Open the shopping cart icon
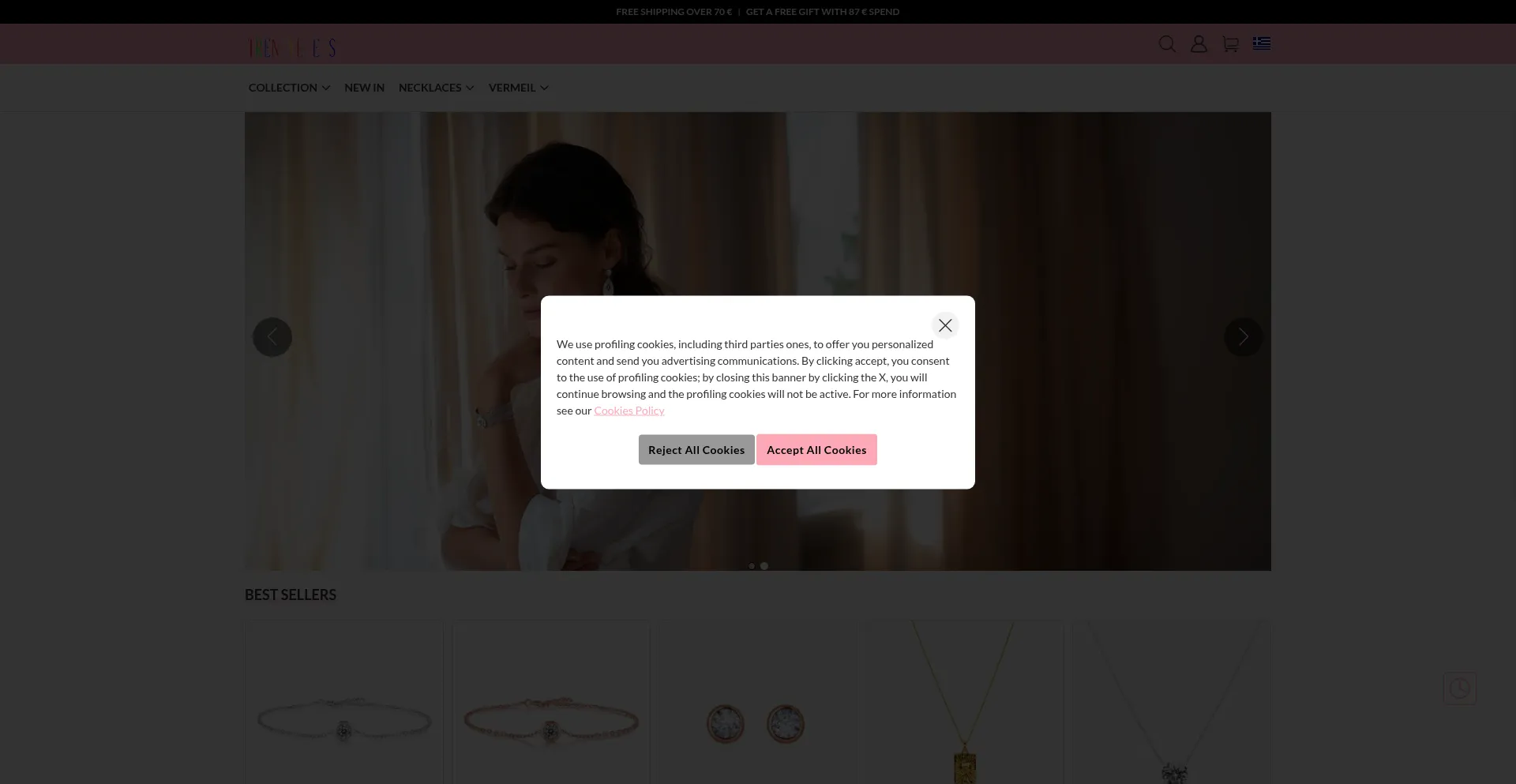The width and height of the screenshot is (1516, 784). click(x=1230, y=44)
